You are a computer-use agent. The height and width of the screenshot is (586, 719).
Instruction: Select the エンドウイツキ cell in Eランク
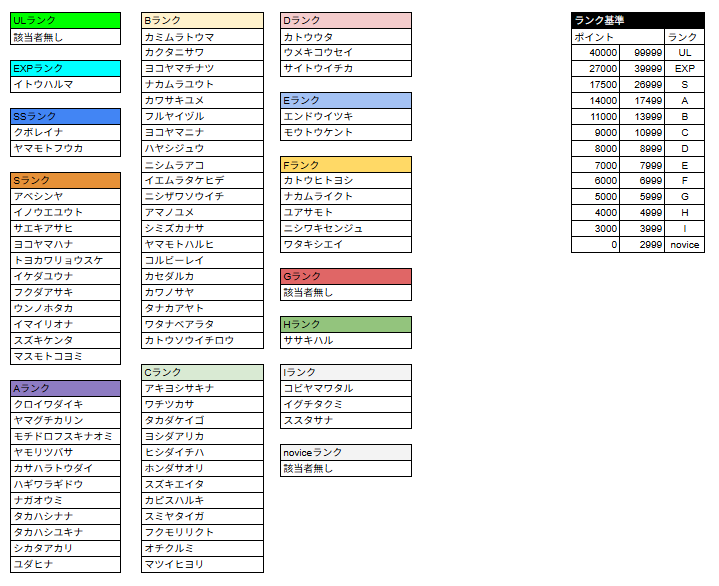[346, 116]
